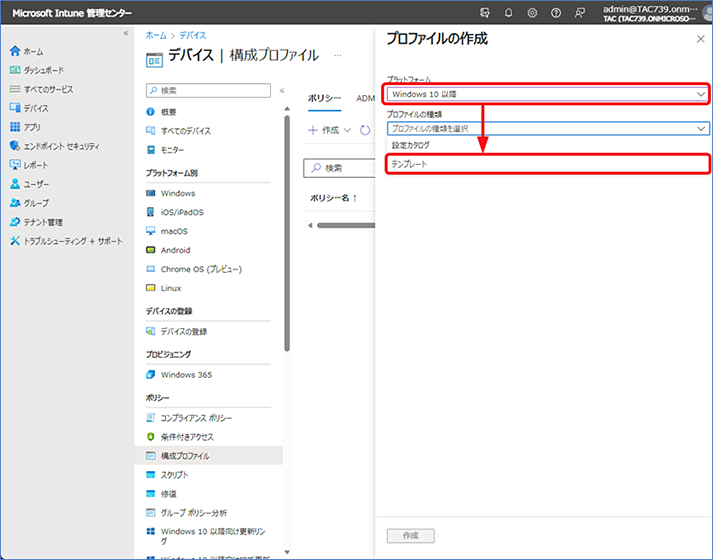Open テナント管理 in left navigation

36,222
